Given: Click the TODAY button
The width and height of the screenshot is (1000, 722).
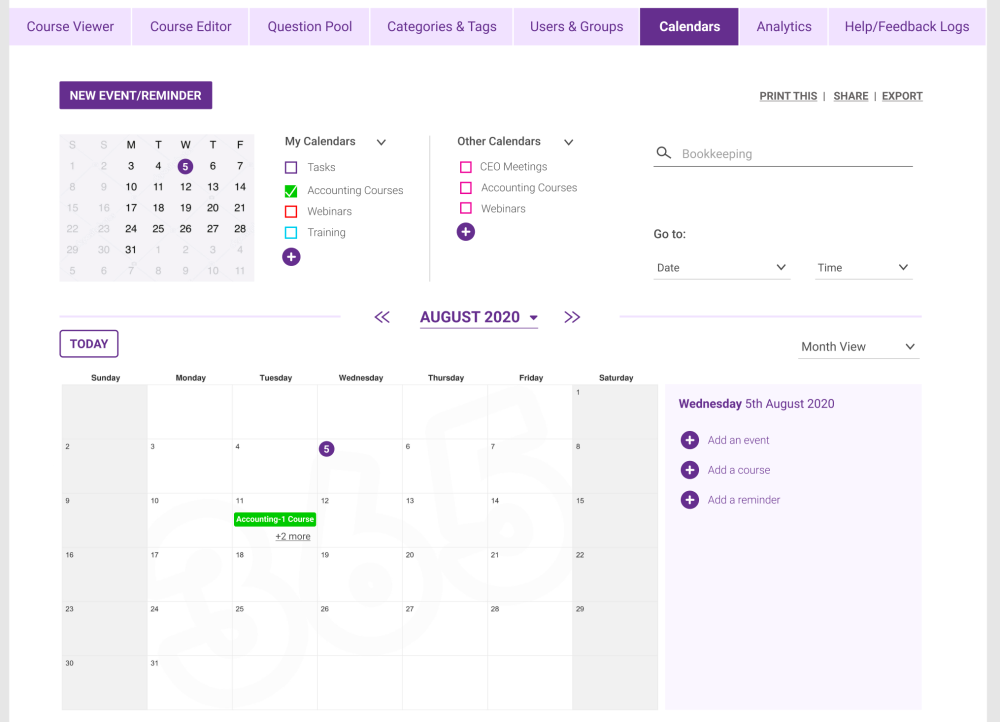Looking at the screenshot, I should (x=89, y=344).
